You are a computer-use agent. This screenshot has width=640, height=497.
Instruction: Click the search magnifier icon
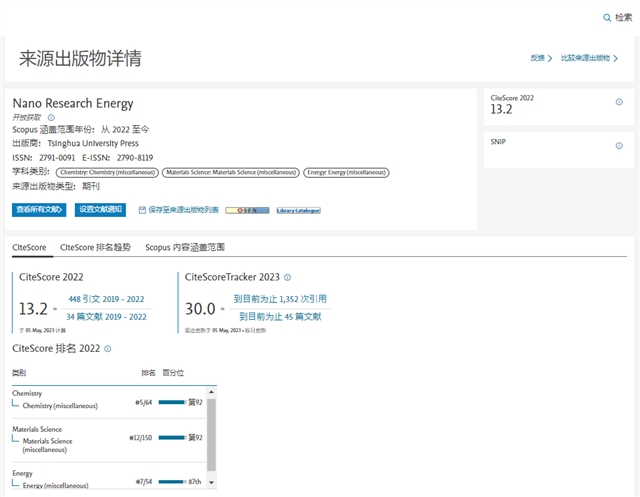coord(606,18)
